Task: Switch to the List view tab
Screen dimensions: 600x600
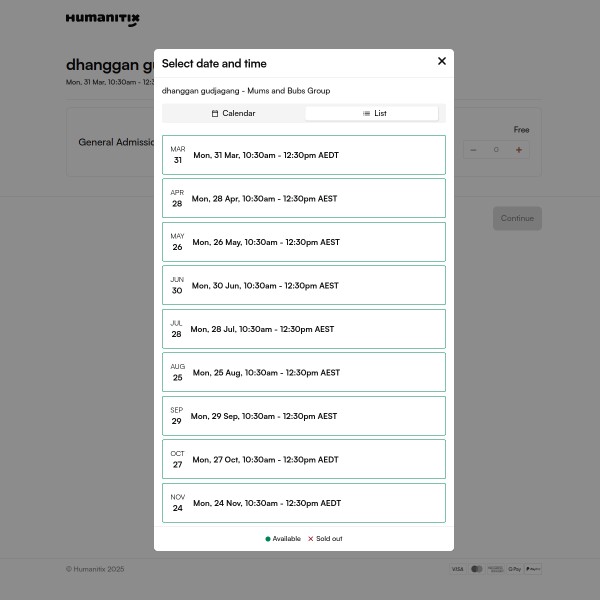Action: pyautogui.click(x=372, y=114)
